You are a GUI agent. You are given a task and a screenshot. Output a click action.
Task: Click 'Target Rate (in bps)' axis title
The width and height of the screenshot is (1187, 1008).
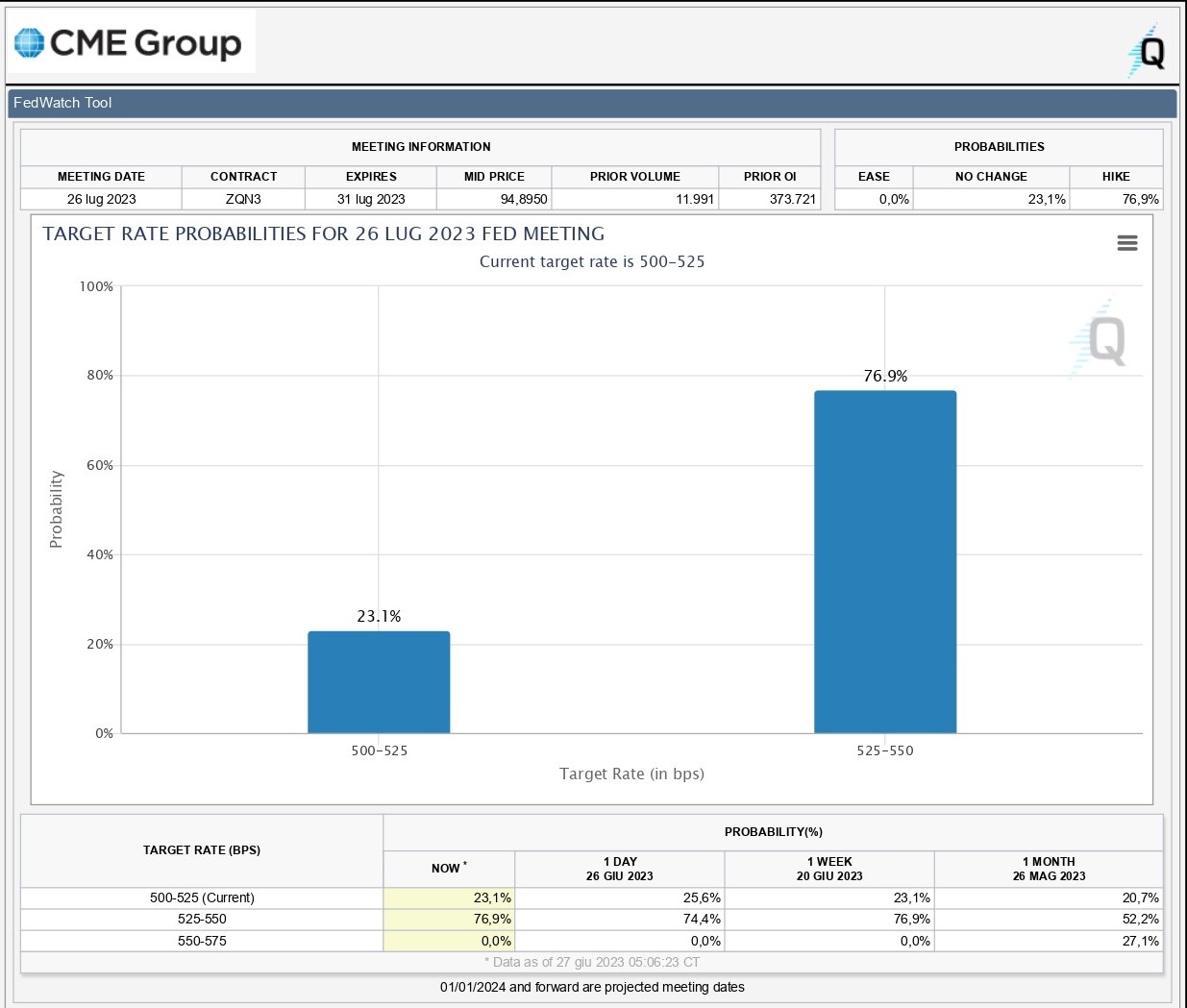(x=631, y=774)
